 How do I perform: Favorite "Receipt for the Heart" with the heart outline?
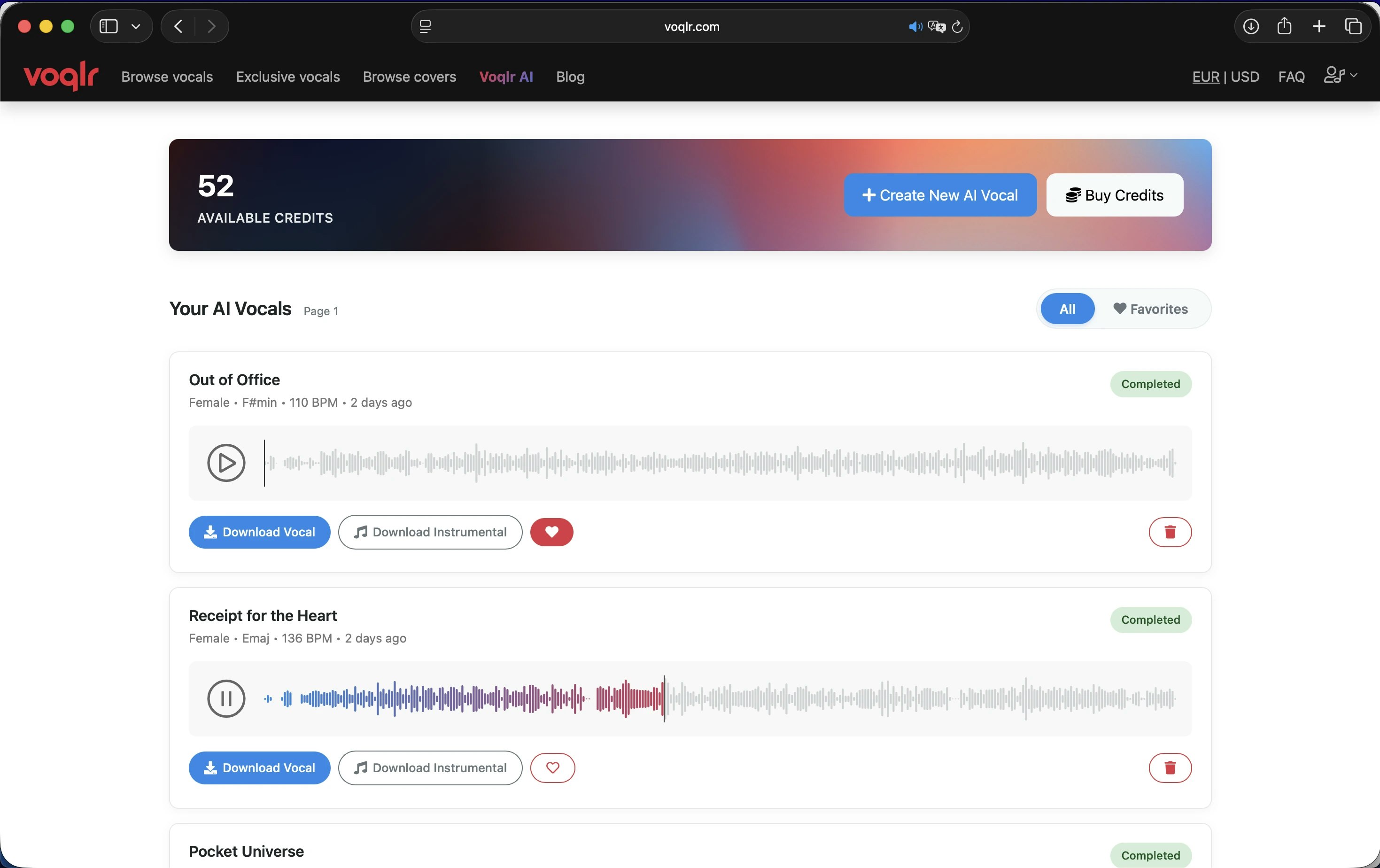point(552,768)
